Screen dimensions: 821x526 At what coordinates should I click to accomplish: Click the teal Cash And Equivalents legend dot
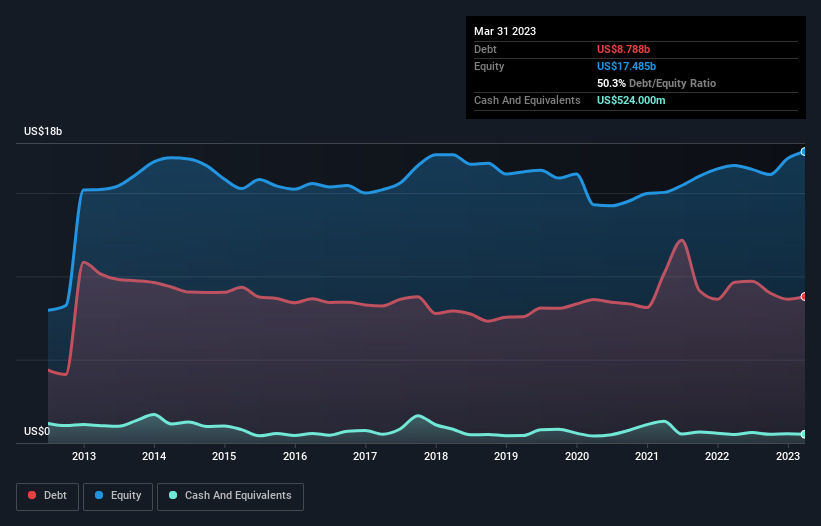pyautogui.click(x=173, y=495)
